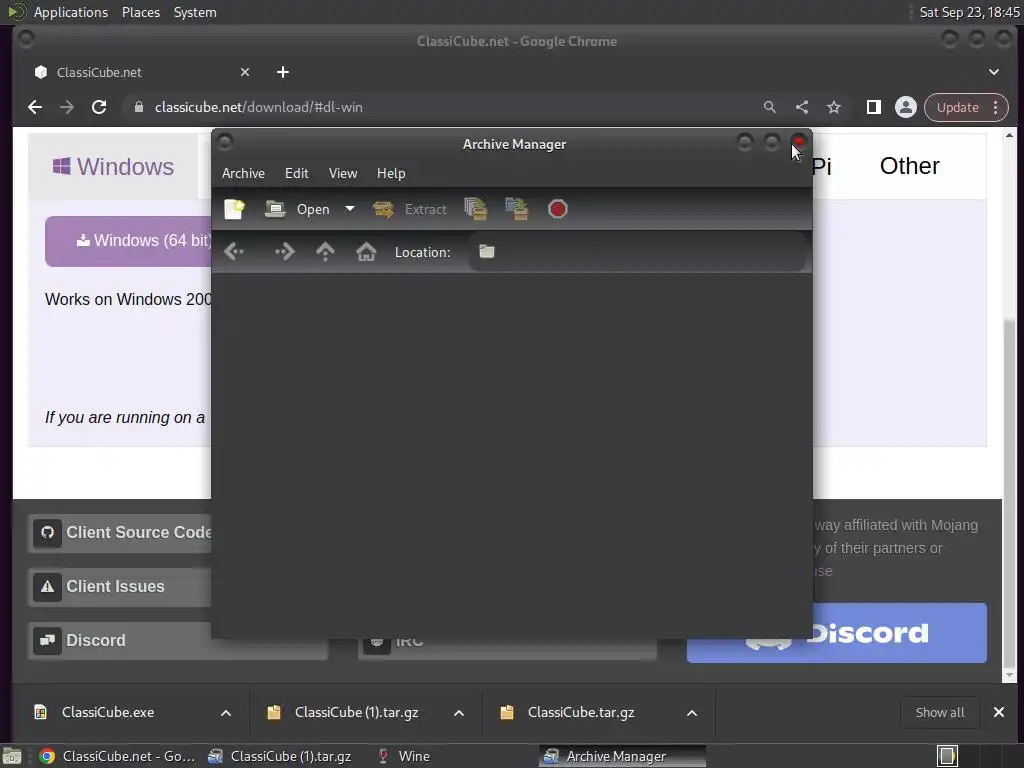The height and width of the screenshot is (768, 1024).
Task: Switch to the ClassiCube.net Chrome taskbar entry
Action: click(x=116, y=756)
